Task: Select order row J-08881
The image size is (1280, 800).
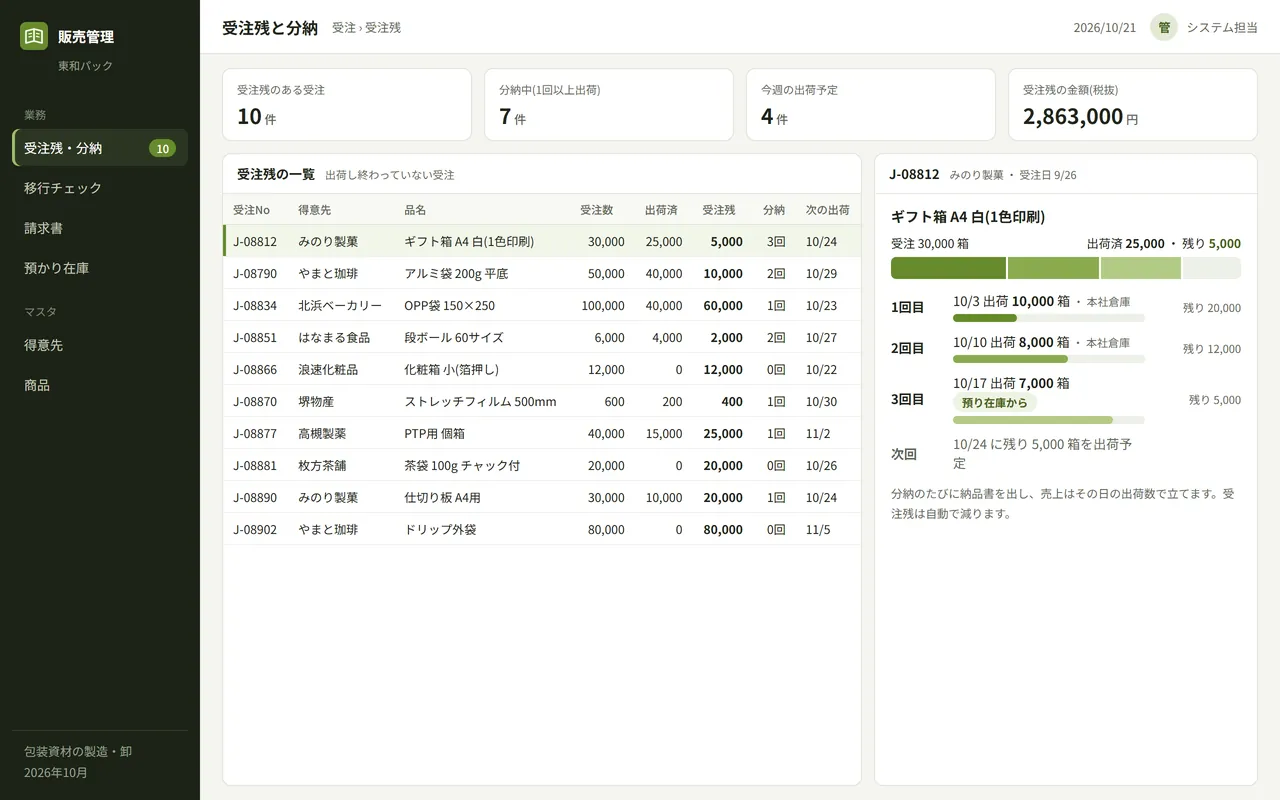Action: [x=541, y=465]
